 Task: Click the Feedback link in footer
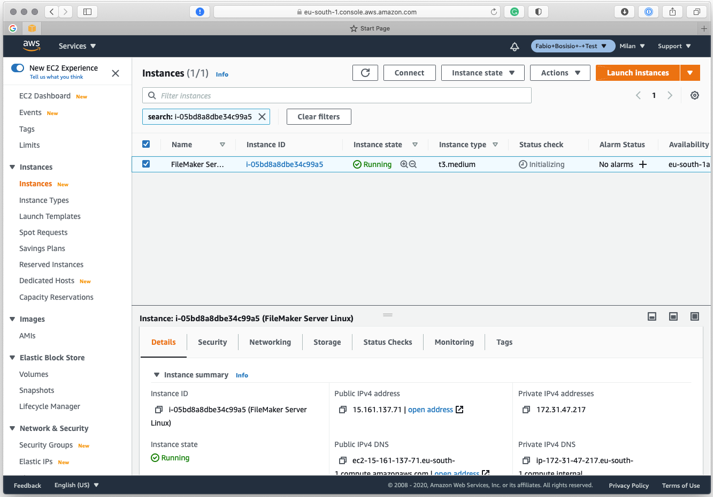[x=27, y=485]
